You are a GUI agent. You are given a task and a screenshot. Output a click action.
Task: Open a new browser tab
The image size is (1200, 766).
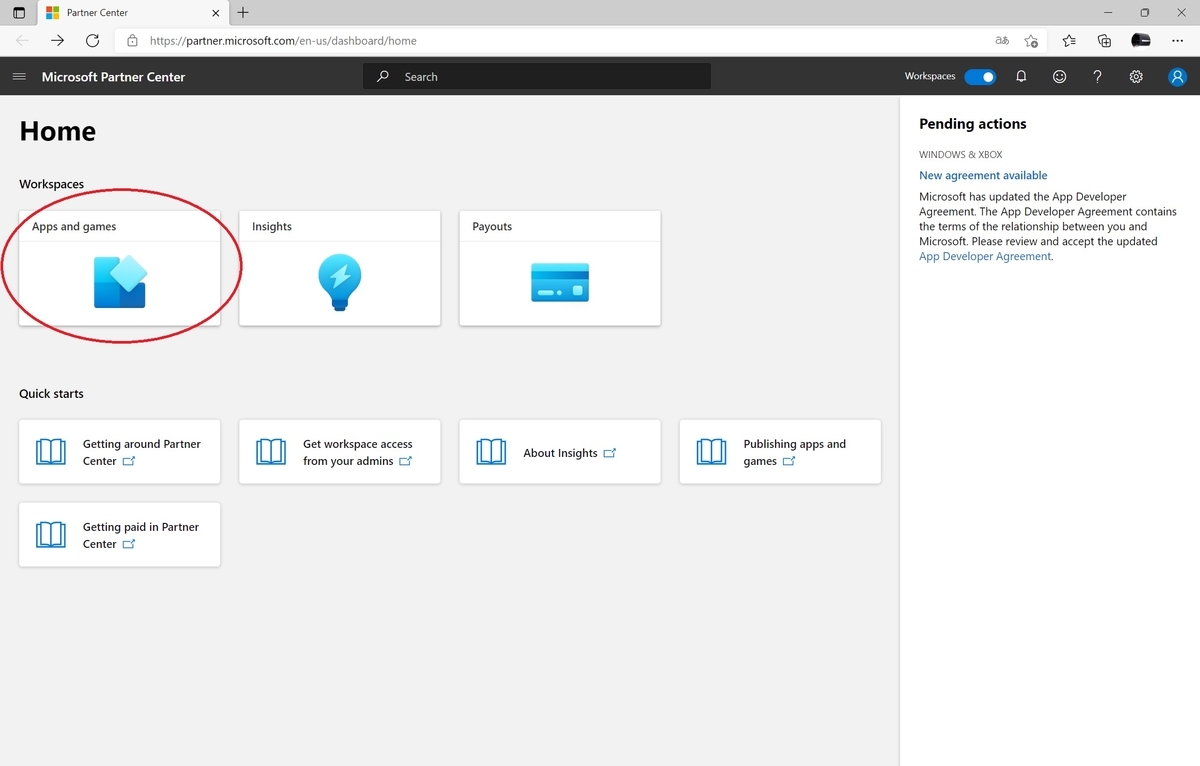point(243,13)
